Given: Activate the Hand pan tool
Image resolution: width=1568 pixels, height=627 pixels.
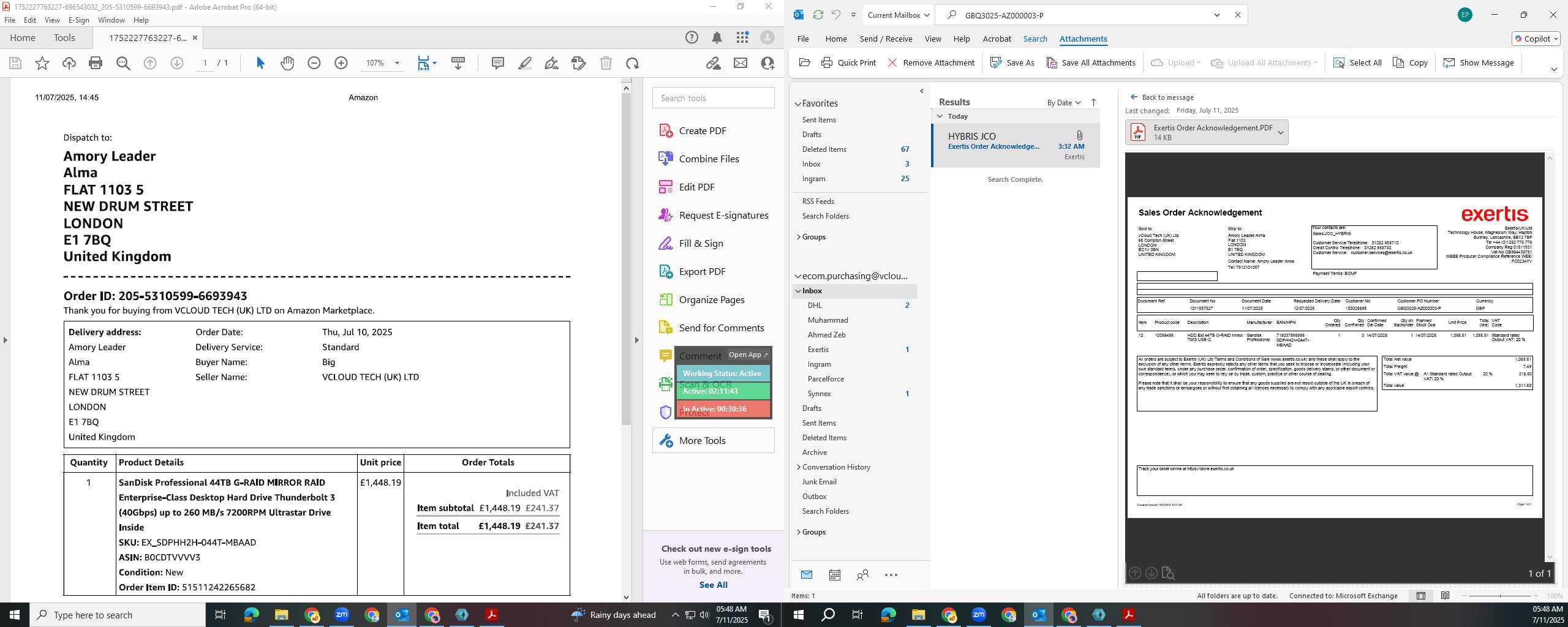Looking at the screenshot, I should [x=287, y=63].
